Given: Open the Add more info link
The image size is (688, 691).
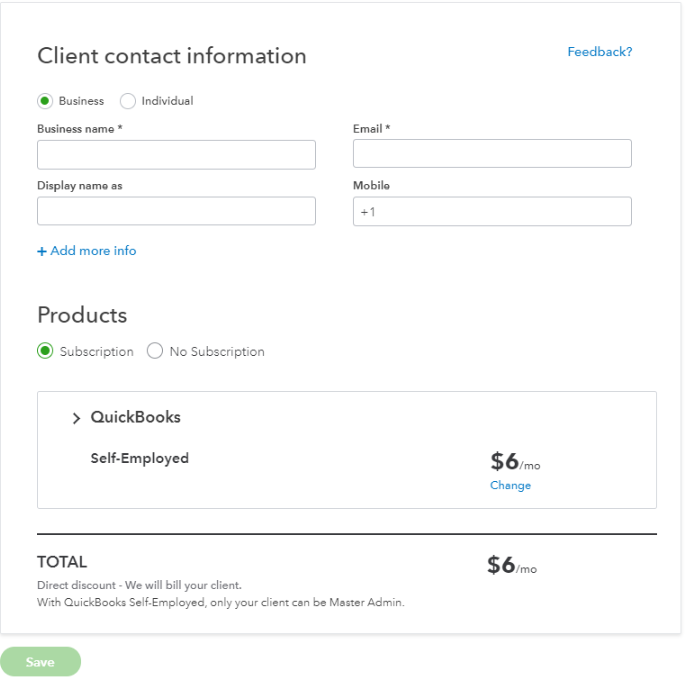Looking at the screenshot, I should [x=87, y=251].
